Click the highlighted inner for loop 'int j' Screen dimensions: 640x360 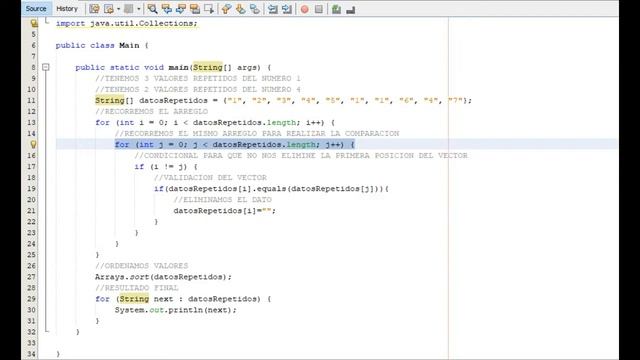(x=235, y=144)
